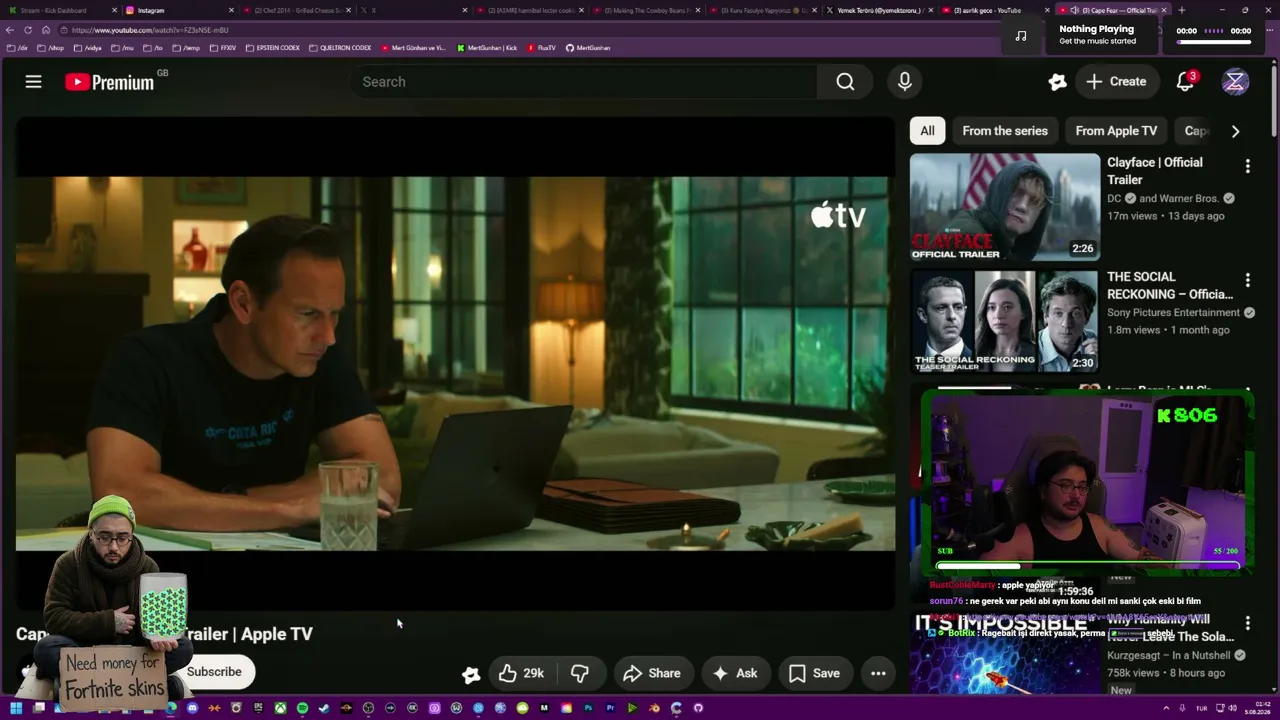The image size is (1280, 720).
Task: Open Steam from the taskbar
Action: pos(324,708)
